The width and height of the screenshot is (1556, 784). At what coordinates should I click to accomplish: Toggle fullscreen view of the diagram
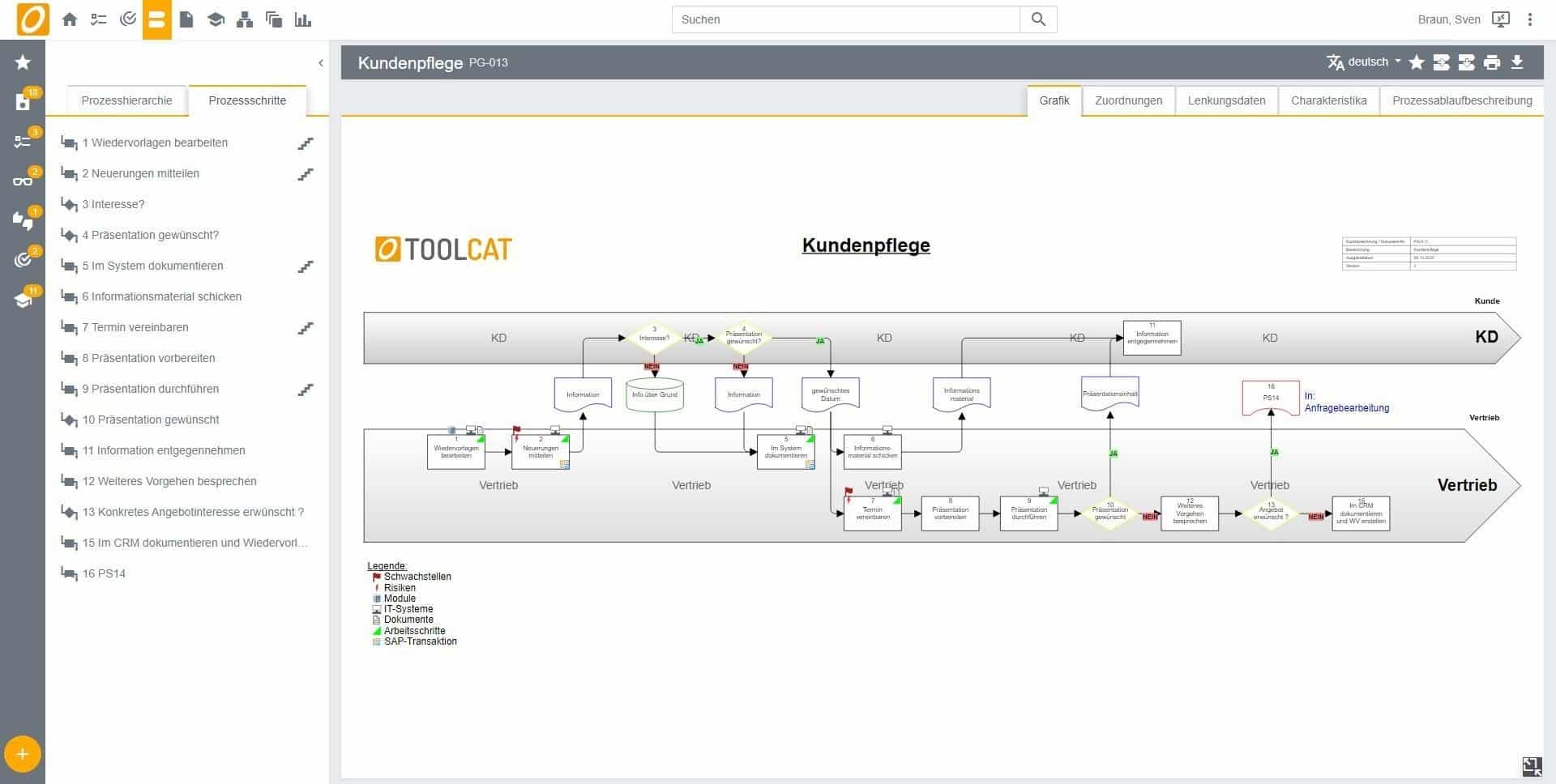(1532, 766)
